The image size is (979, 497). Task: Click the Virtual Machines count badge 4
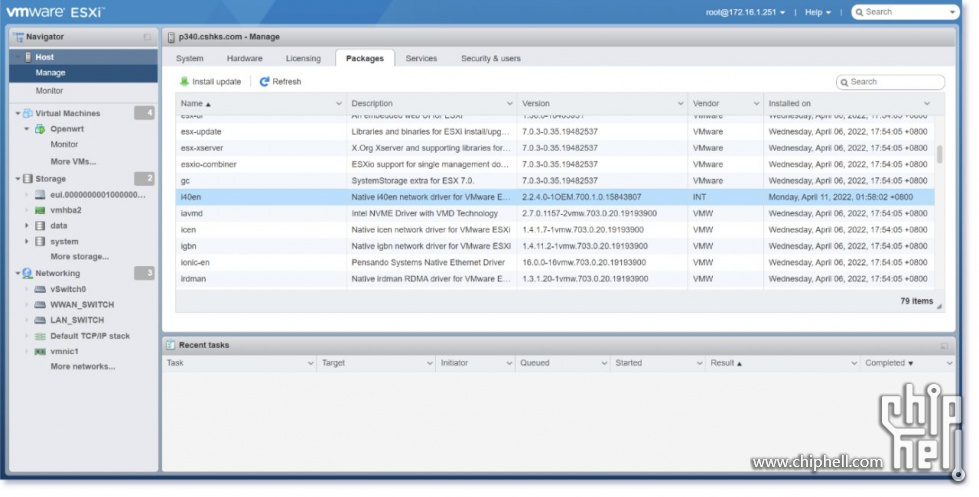[144, 113]
